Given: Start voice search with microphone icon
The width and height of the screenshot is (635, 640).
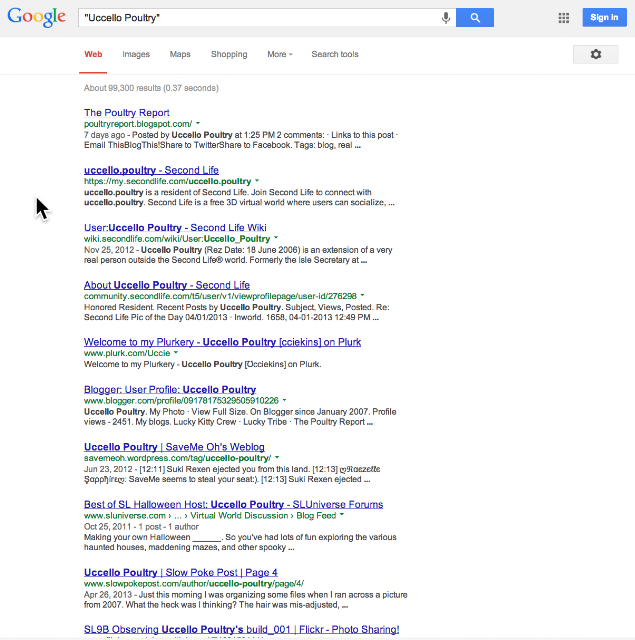Looking at the screenshot, I should click(x=446, y=18).
